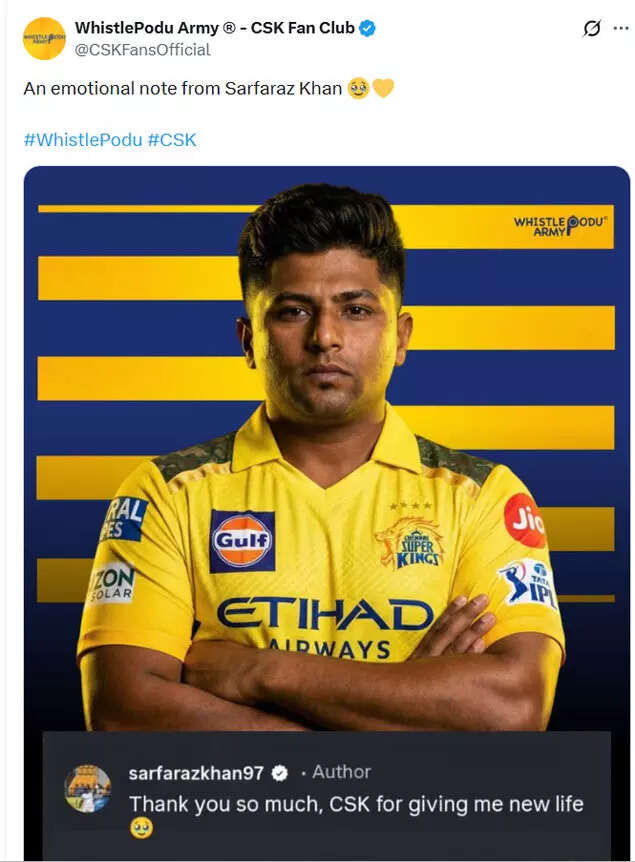The width and height of the screenshot is (635, 862).
Task: Click the teary-eyed emoji in the tweet text
Action: [x=358, y=88]
